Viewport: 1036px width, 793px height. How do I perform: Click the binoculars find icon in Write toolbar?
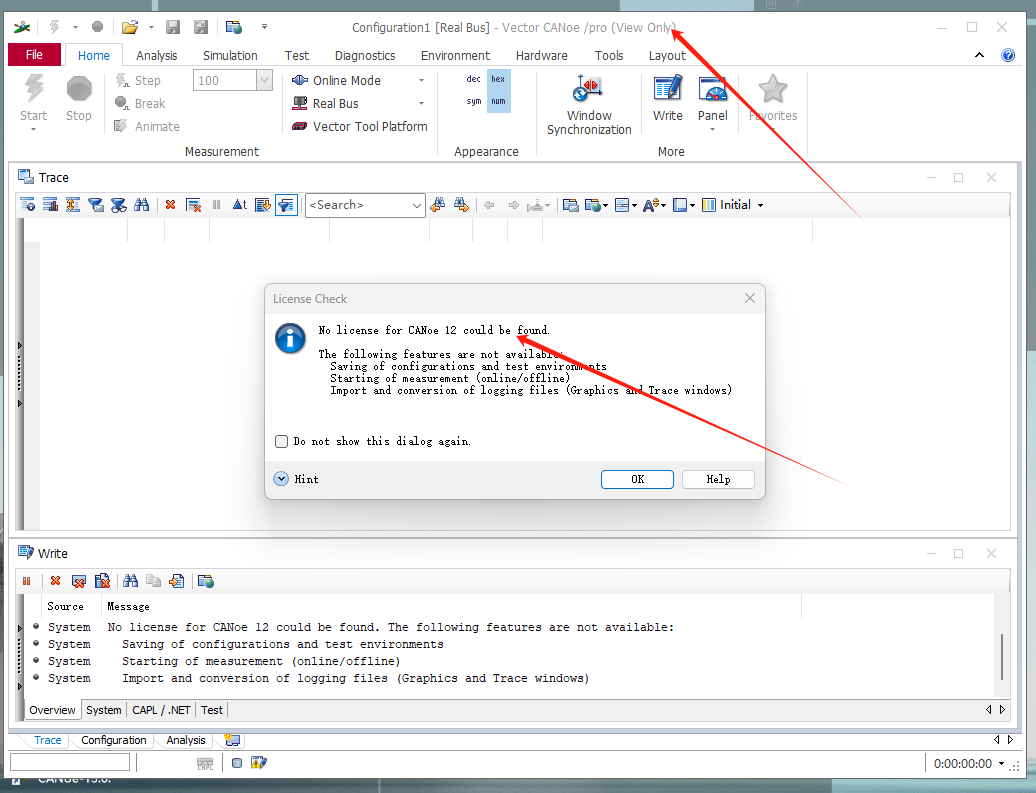click(x=130, y=581)
